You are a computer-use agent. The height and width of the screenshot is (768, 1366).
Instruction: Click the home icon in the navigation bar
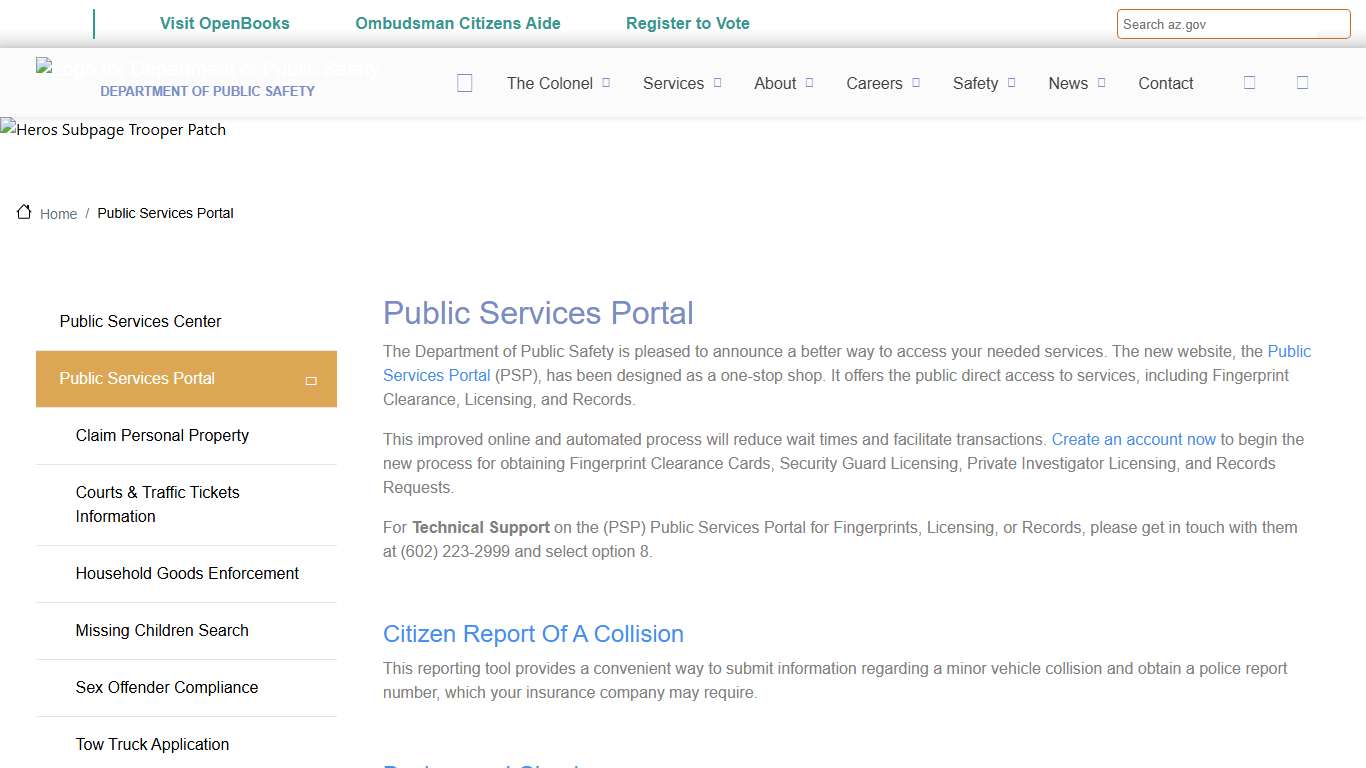point(464,83)
